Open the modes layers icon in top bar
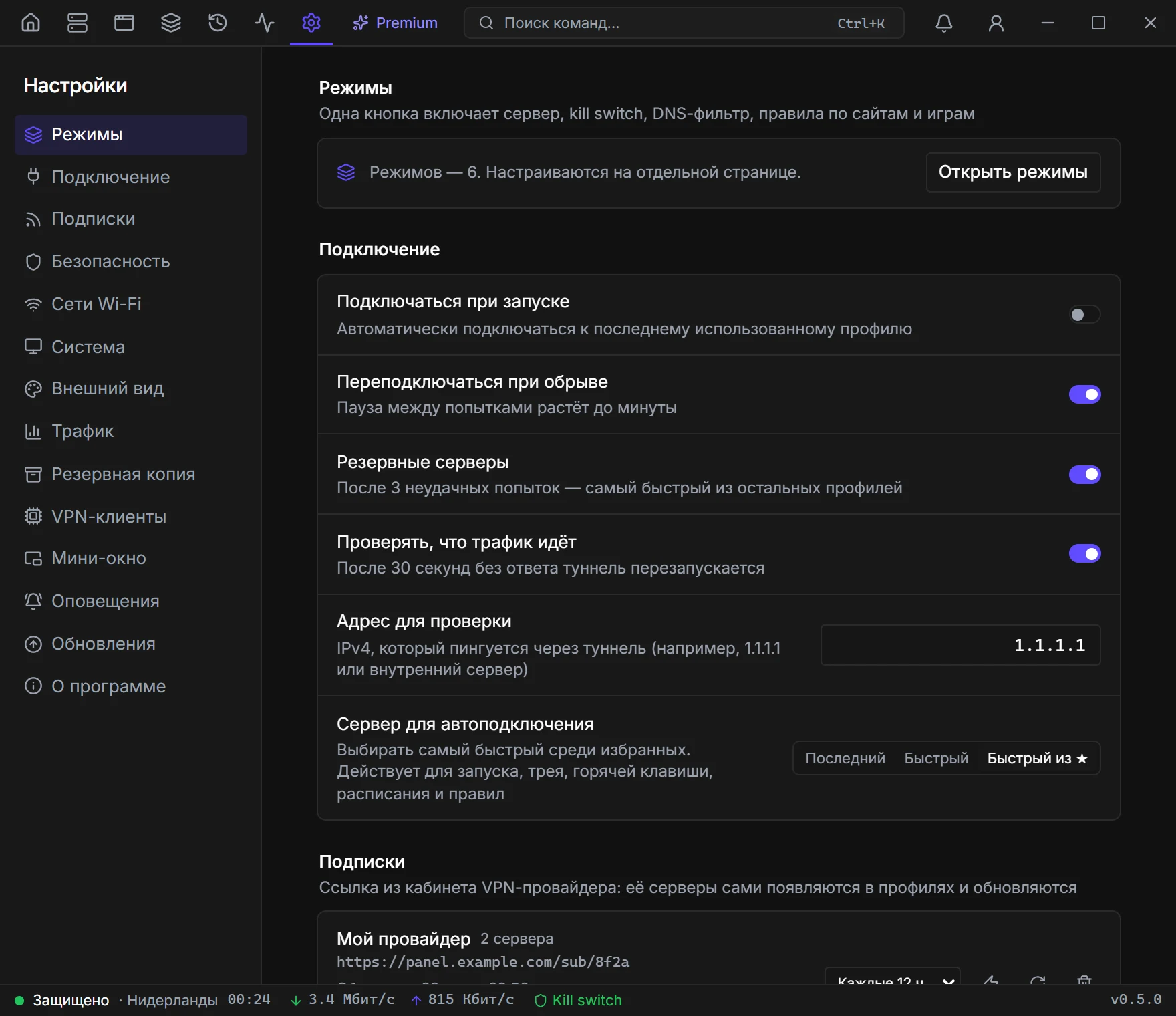 [171, 23]
